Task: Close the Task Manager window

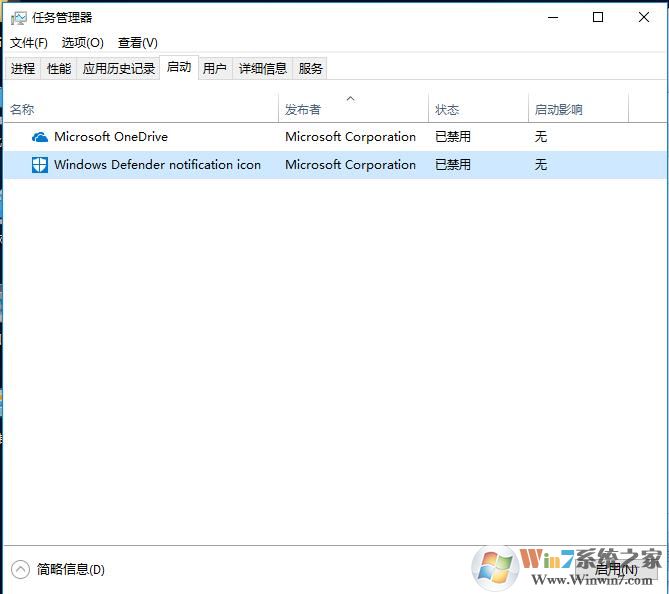Action: [x=644, y=17]
